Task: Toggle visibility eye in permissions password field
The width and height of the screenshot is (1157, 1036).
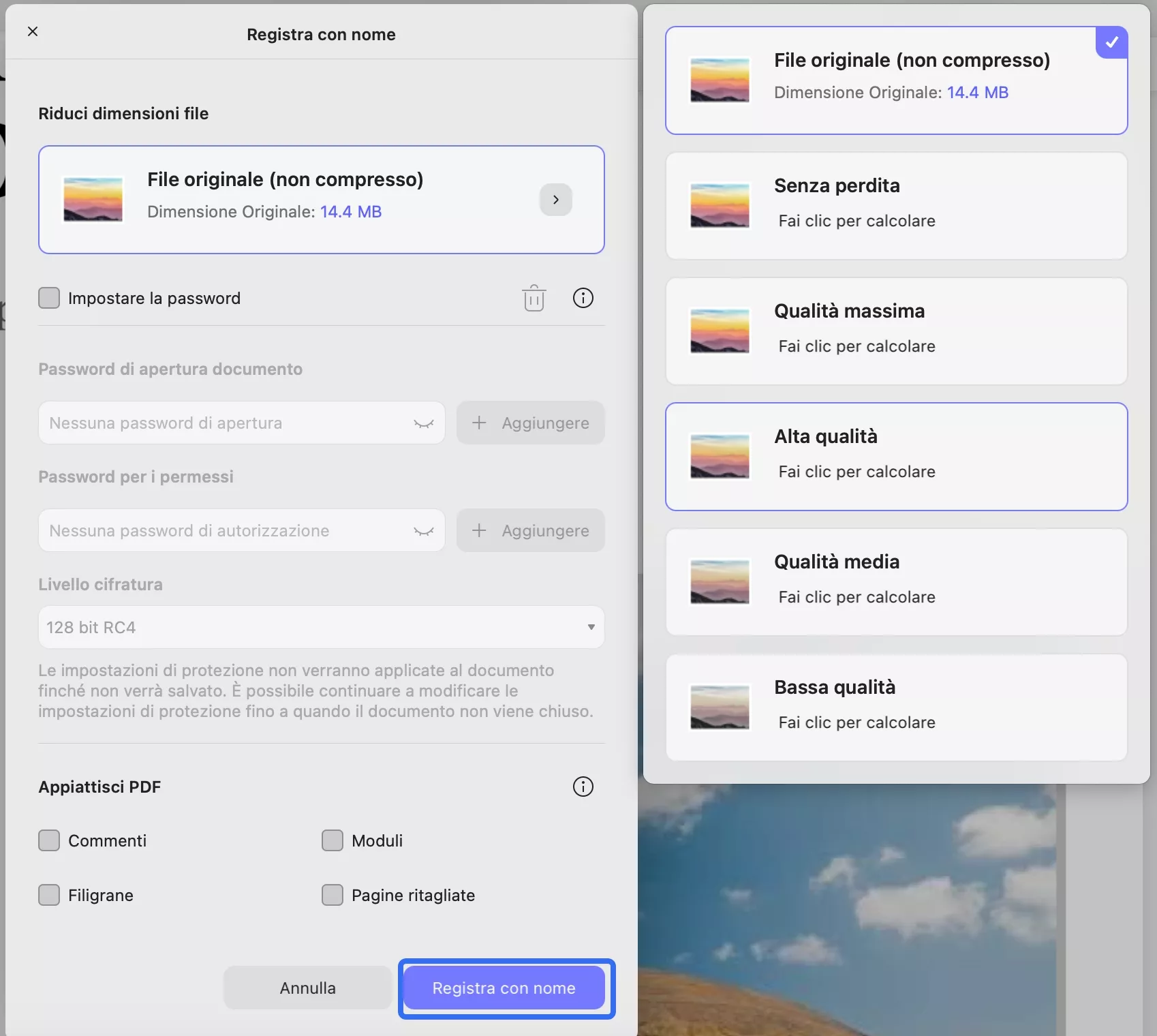Action: [x=424, y=531]
